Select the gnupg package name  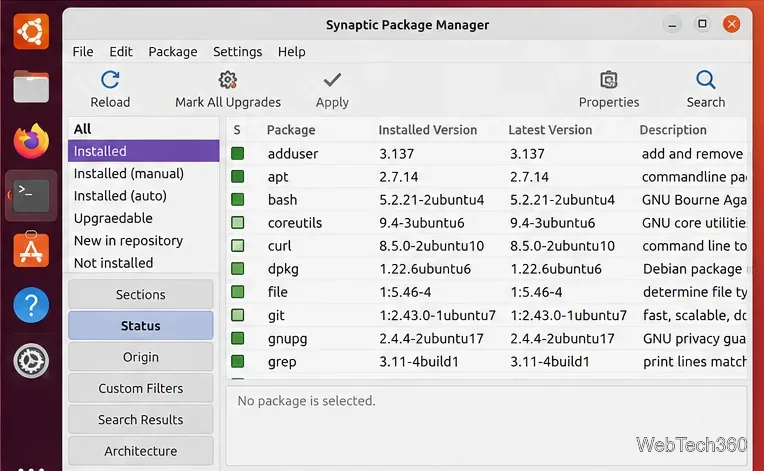coord(287,339)
